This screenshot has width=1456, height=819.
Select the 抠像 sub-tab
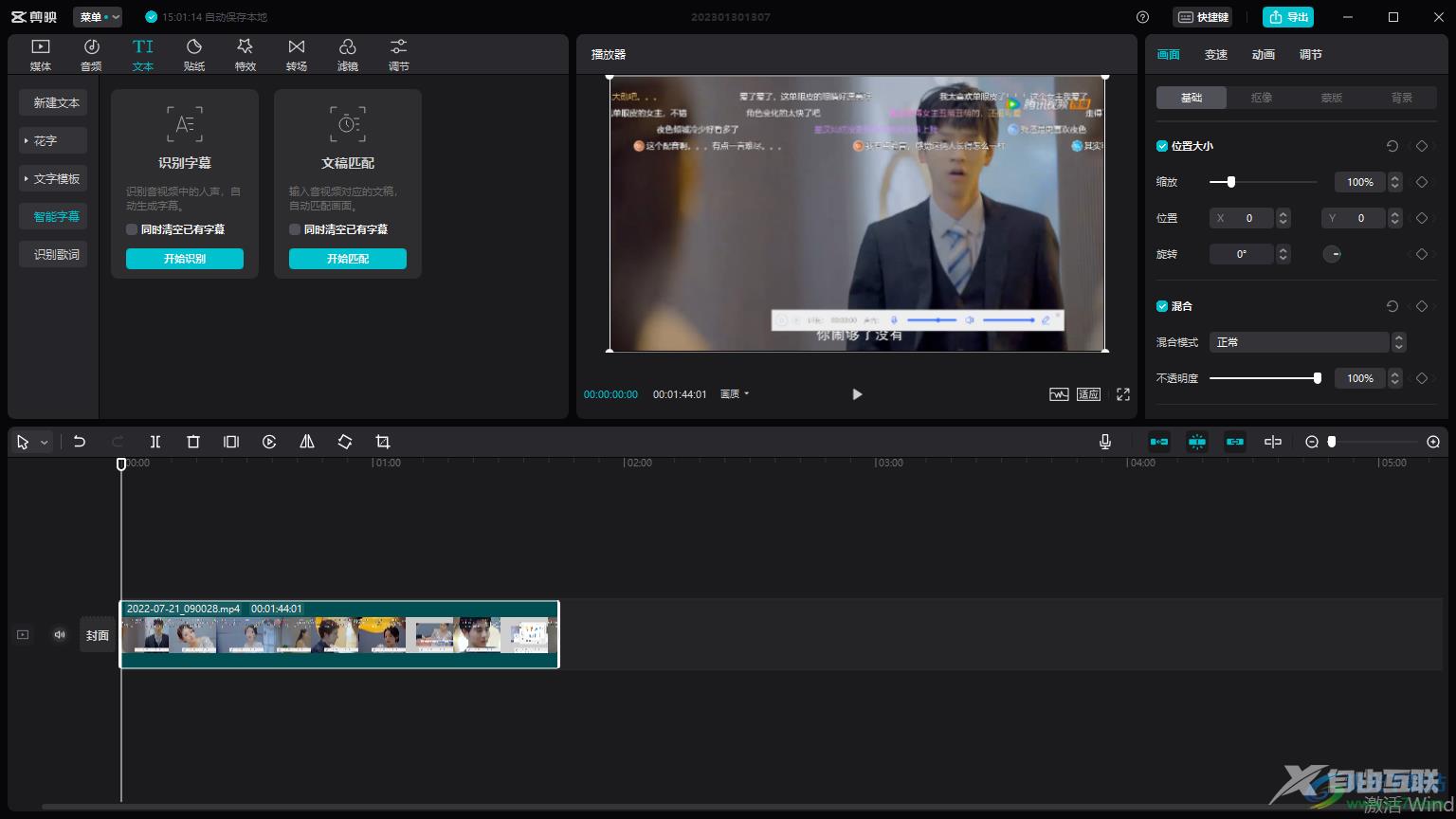coord(1262,98)
